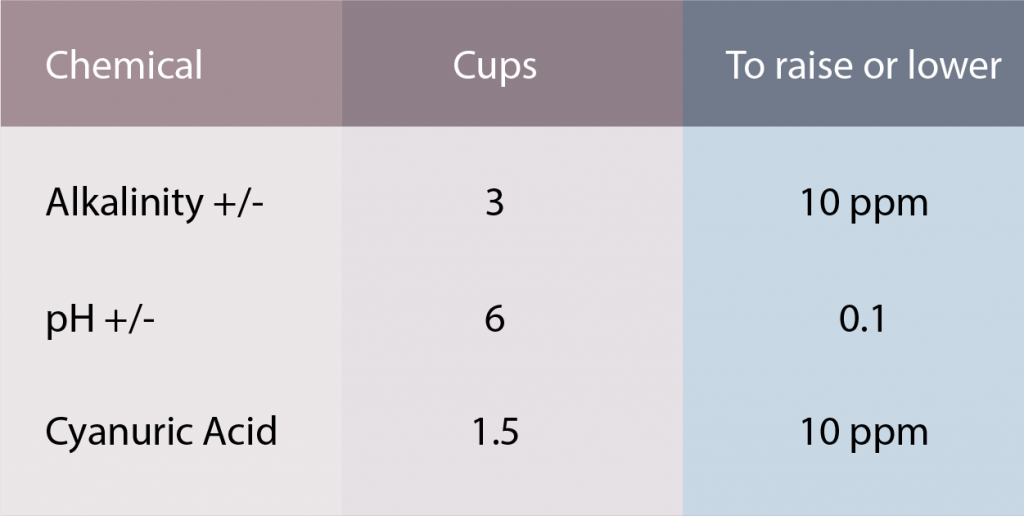
Task: Select the Cyanuric Acid row label
Action: [x=161, y=433]
